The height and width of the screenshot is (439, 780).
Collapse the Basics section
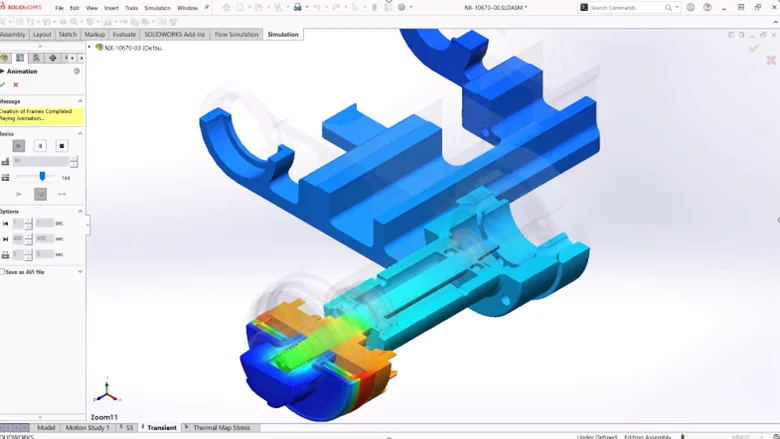click(80, 133)
